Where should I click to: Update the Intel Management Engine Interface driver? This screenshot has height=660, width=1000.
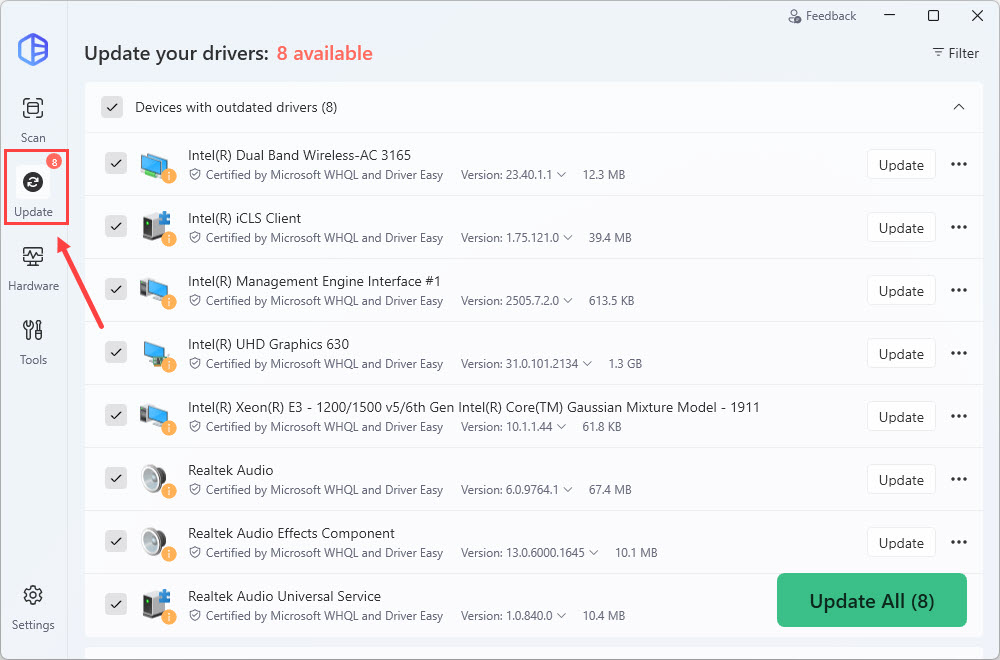point(900,291)
